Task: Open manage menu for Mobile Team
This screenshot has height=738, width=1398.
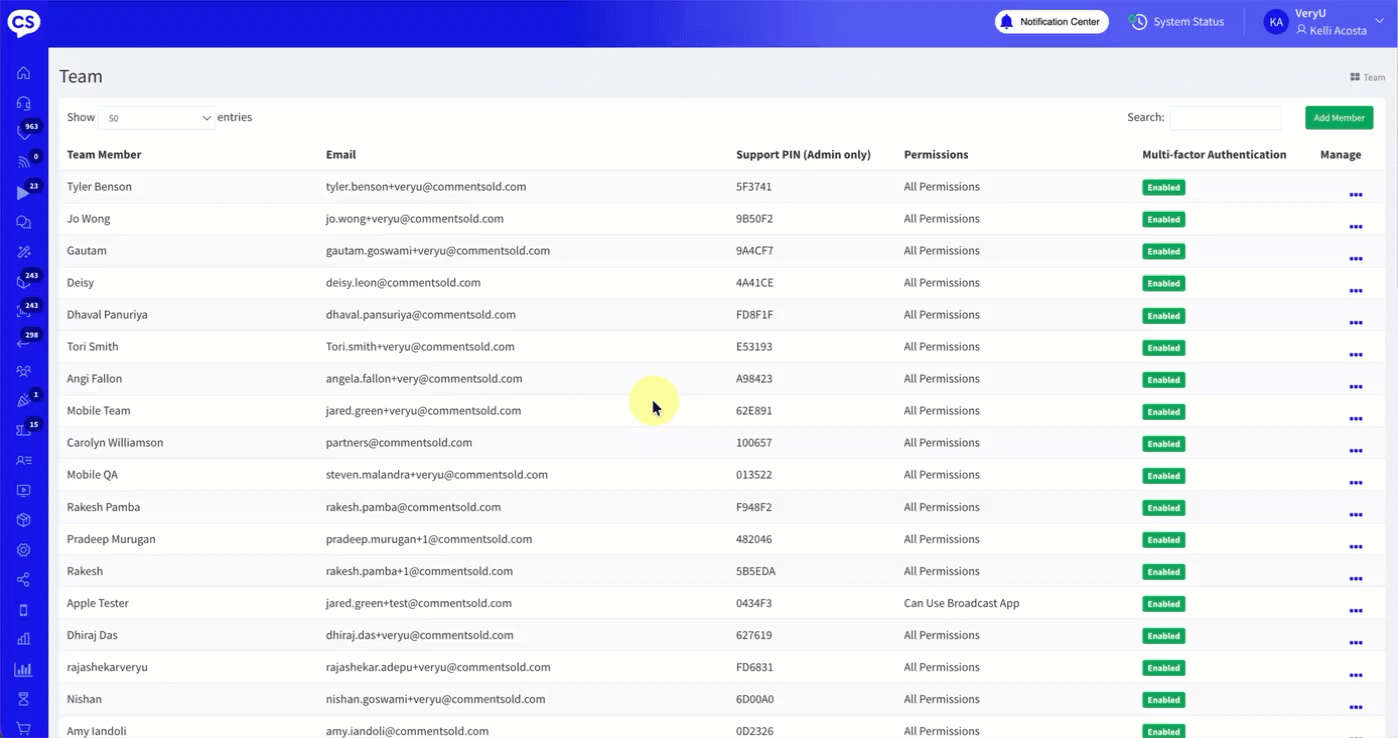Action: click(1356, 419)
